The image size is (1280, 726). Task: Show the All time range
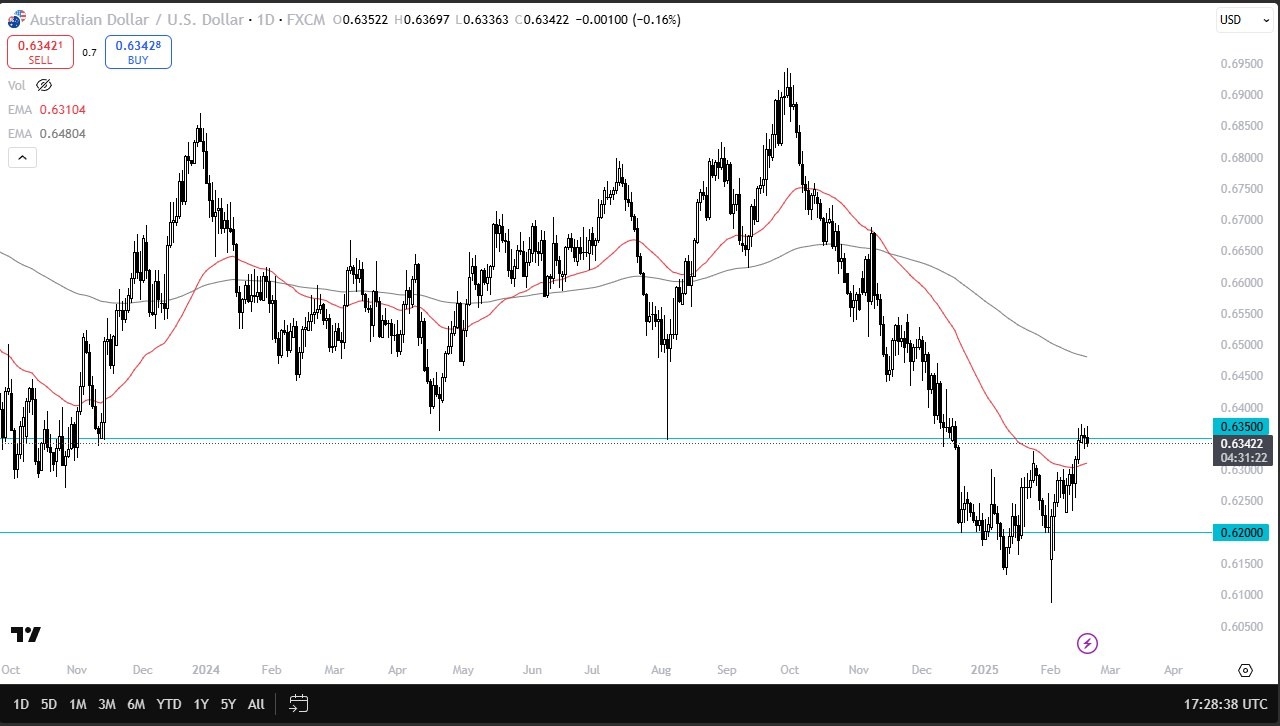[256, 704]
